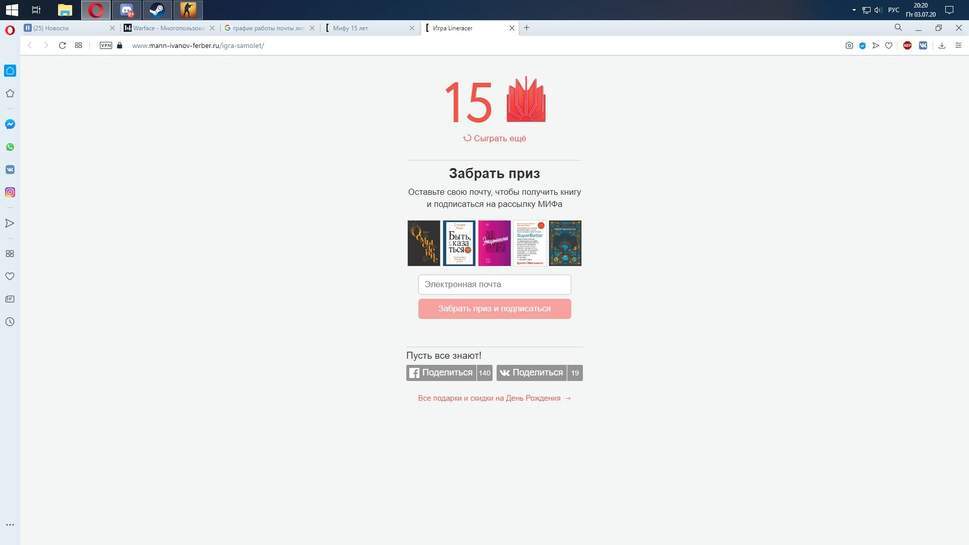The height and width of the screenshot is (545, 969).
Task: Open History clock icon in sidebar
Action: click(10, 322)
